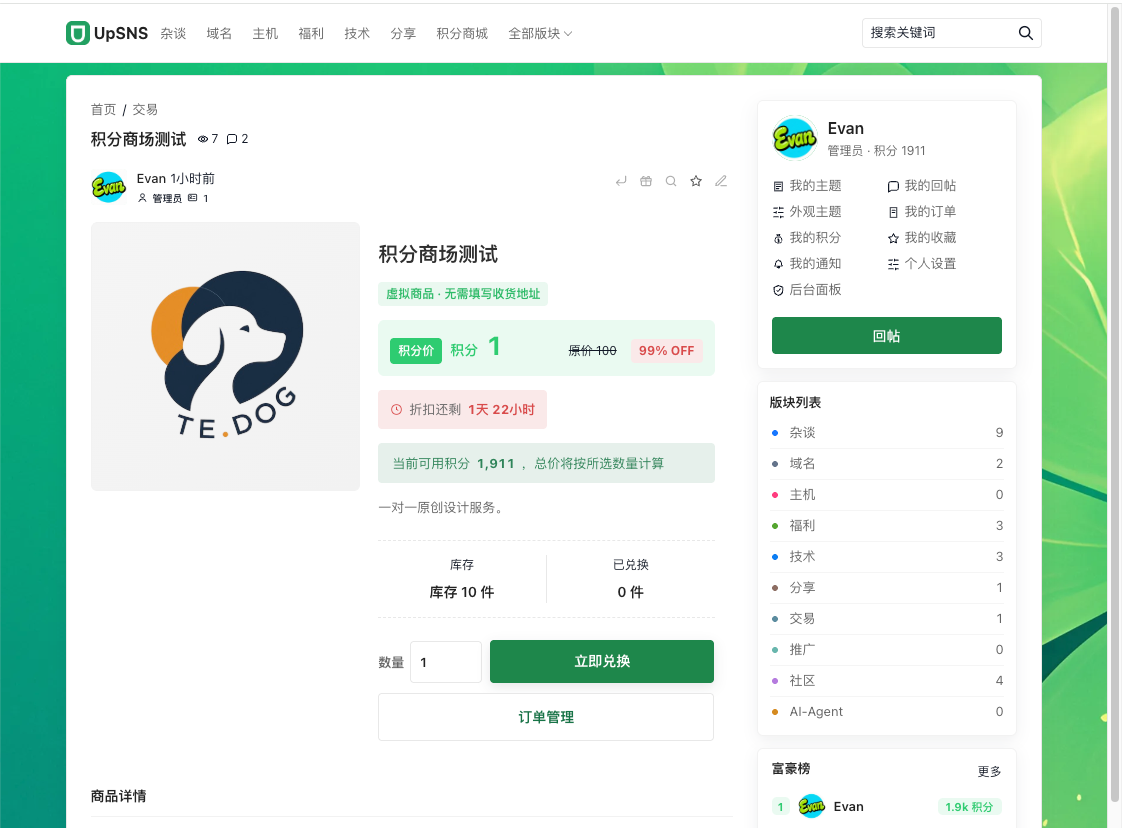The height and width of the screenshot is (828, 1122).
Task: Expand the 全部版块 dropdown
Action: coord(540,34)
